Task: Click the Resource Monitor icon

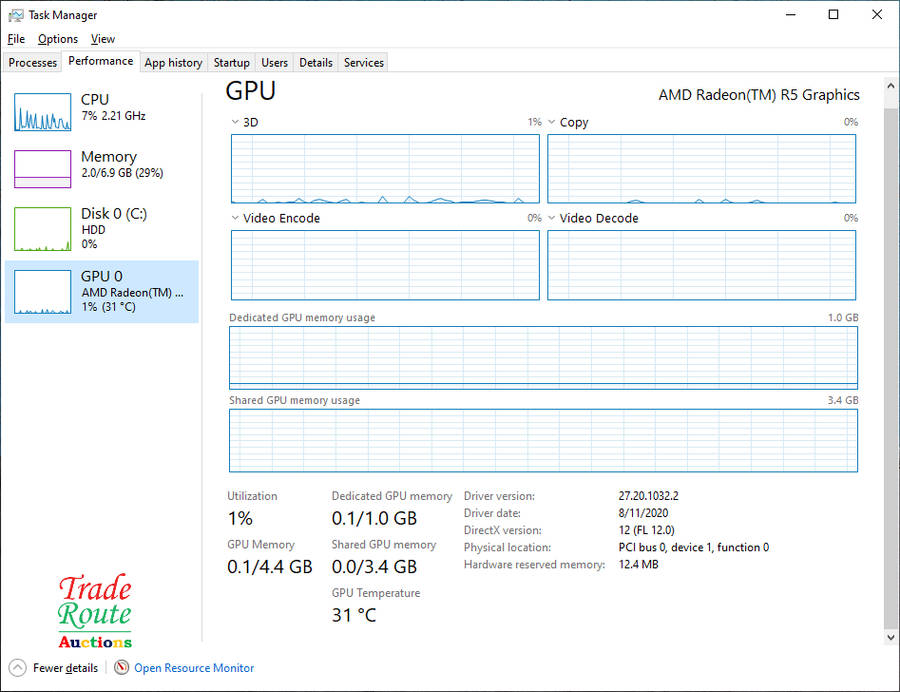Action: click(x=121, y=667)
